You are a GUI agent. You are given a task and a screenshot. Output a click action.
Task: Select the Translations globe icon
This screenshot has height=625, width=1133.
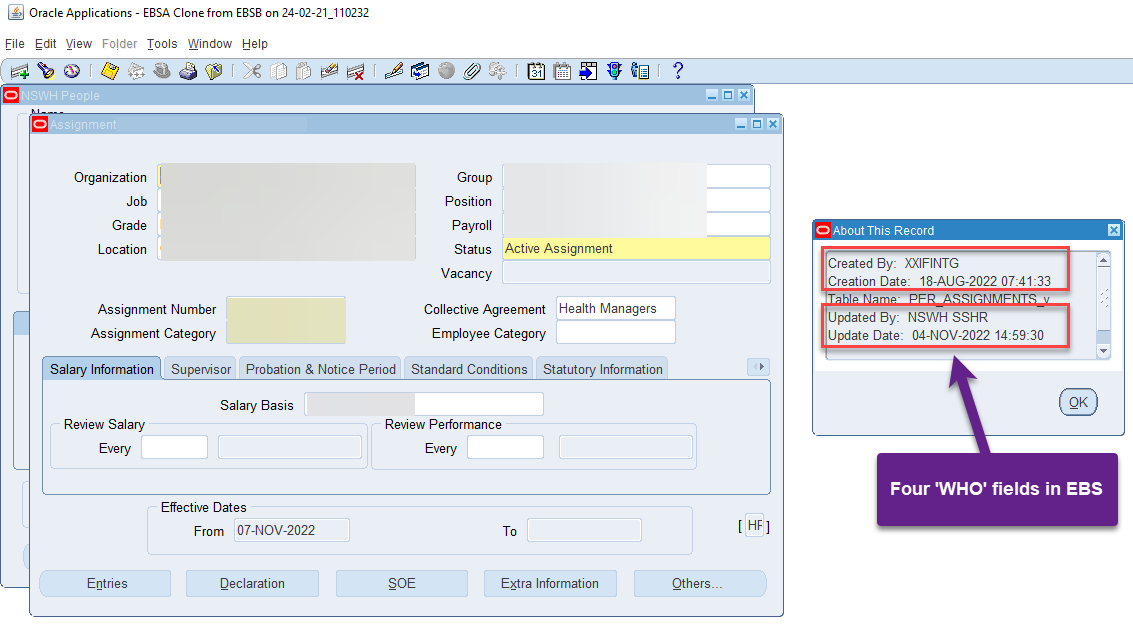(445, 71)
